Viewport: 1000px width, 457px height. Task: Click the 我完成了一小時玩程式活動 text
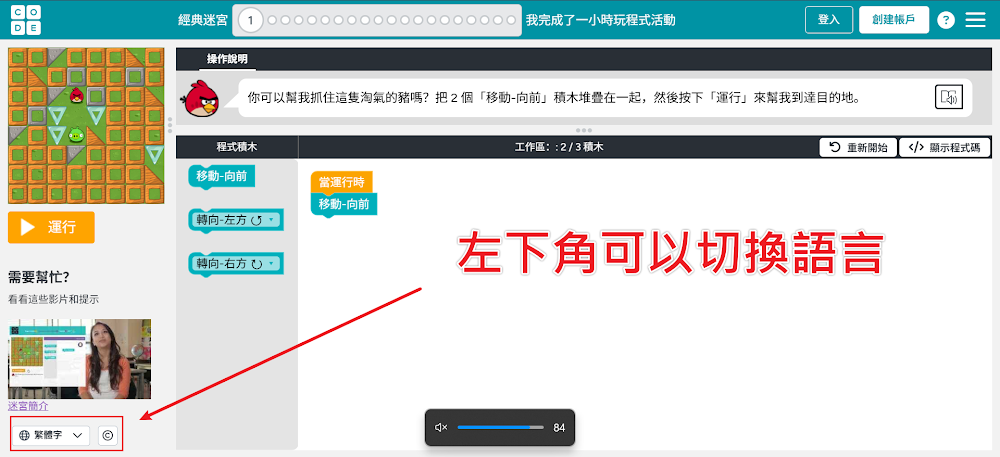[x=600, y=20]
